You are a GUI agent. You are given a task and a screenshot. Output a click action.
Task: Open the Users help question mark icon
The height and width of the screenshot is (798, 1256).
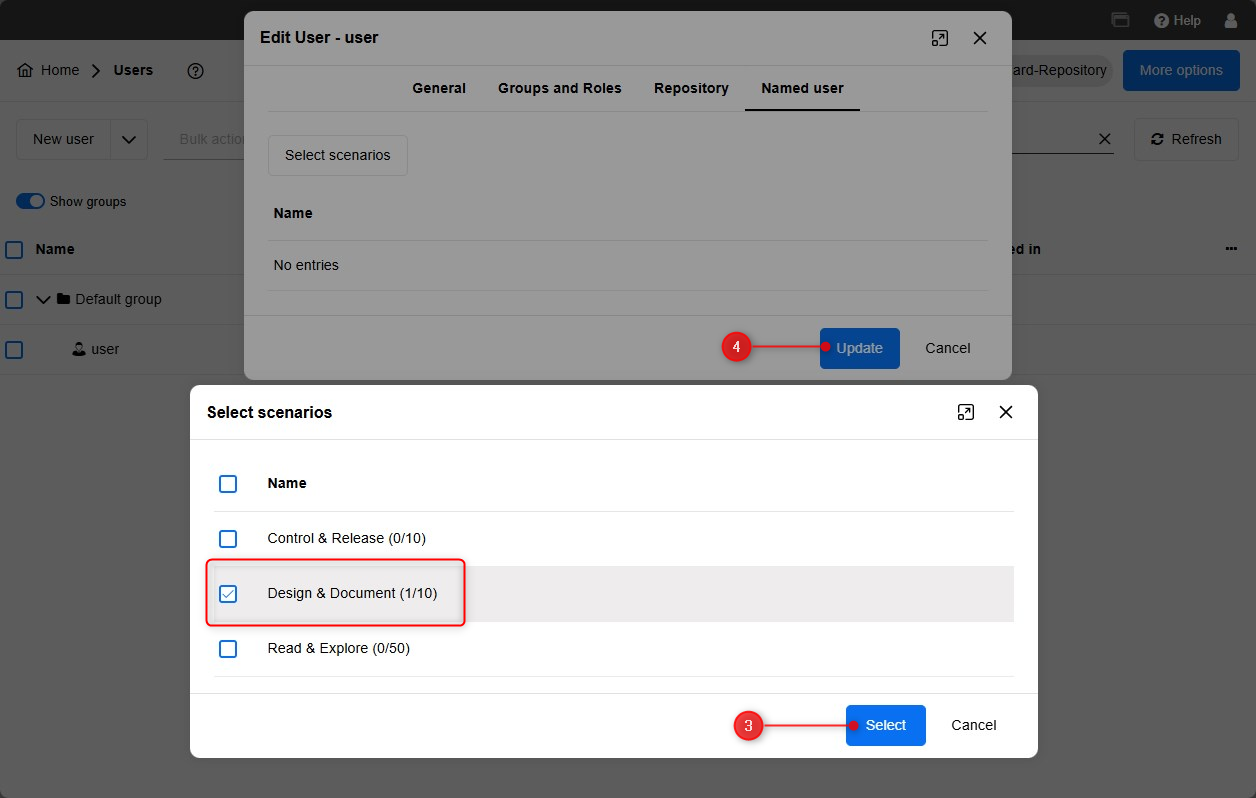tap(196, 70)
